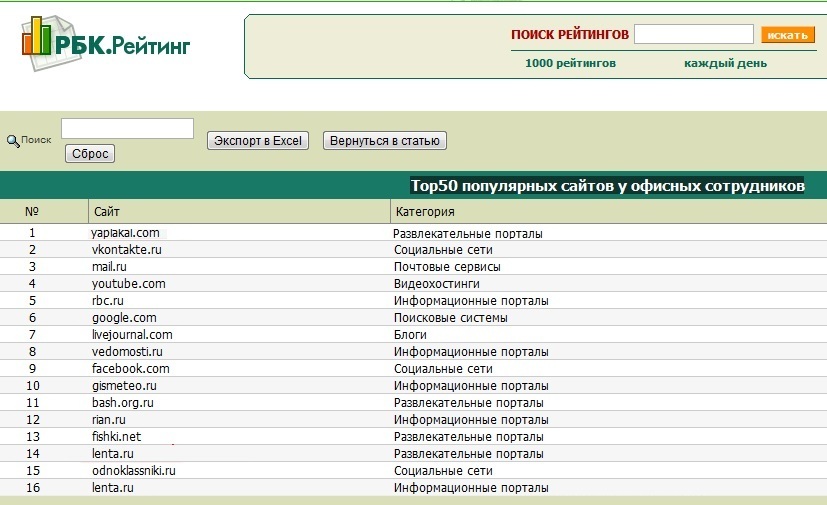Focus the table Поиск text field
The image size is (827, 505).
127,128
